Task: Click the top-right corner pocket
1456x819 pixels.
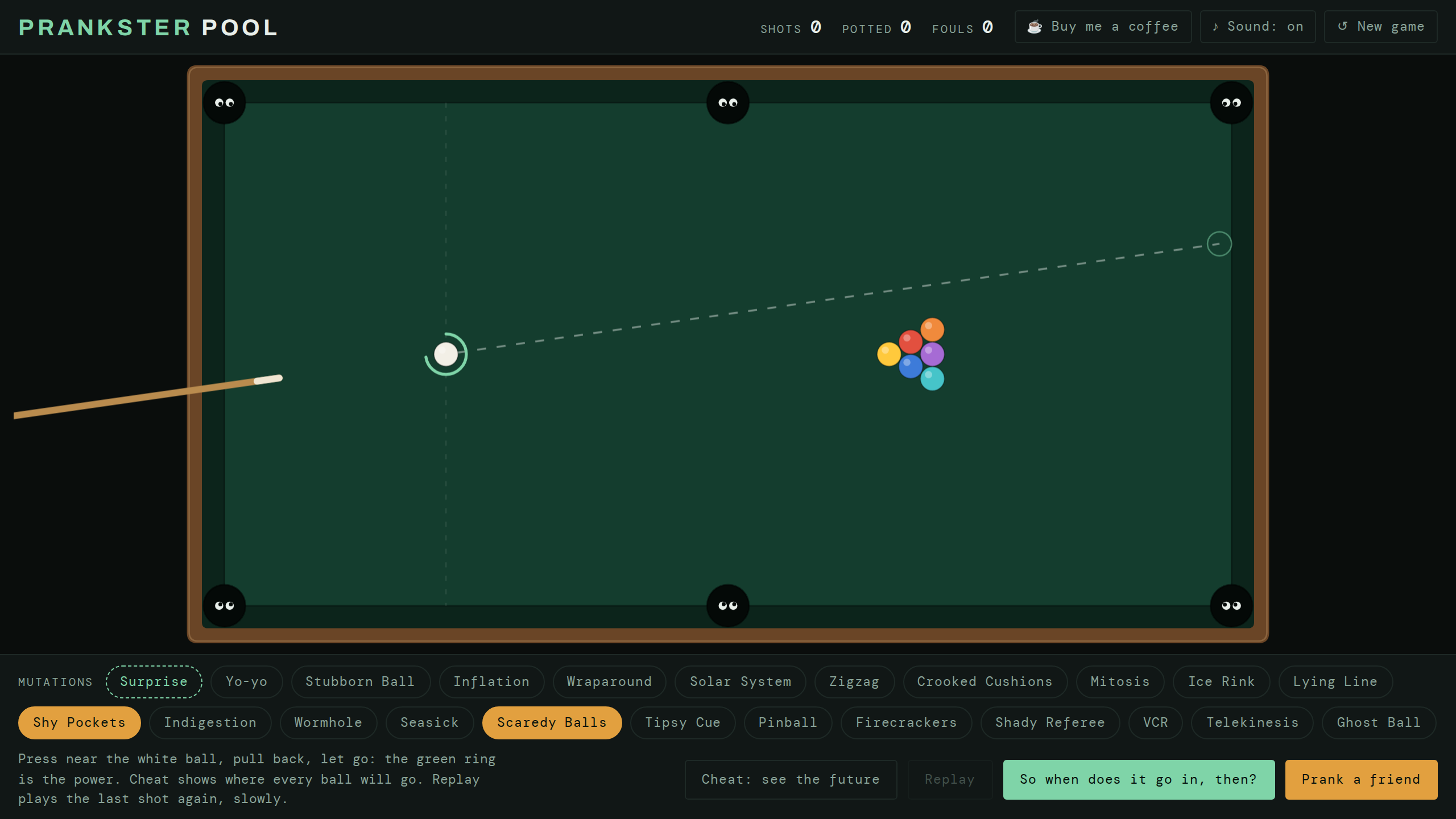Action: pyautogui.click(x=1231, y=103)
